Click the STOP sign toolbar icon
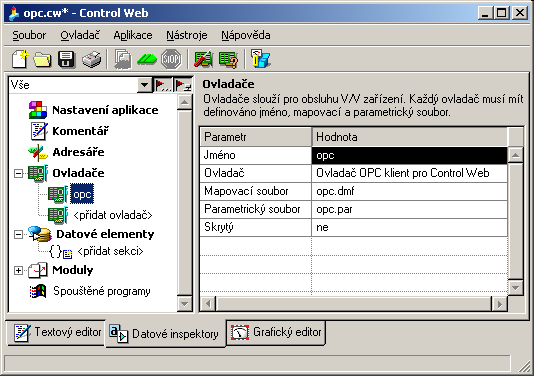 171,59
